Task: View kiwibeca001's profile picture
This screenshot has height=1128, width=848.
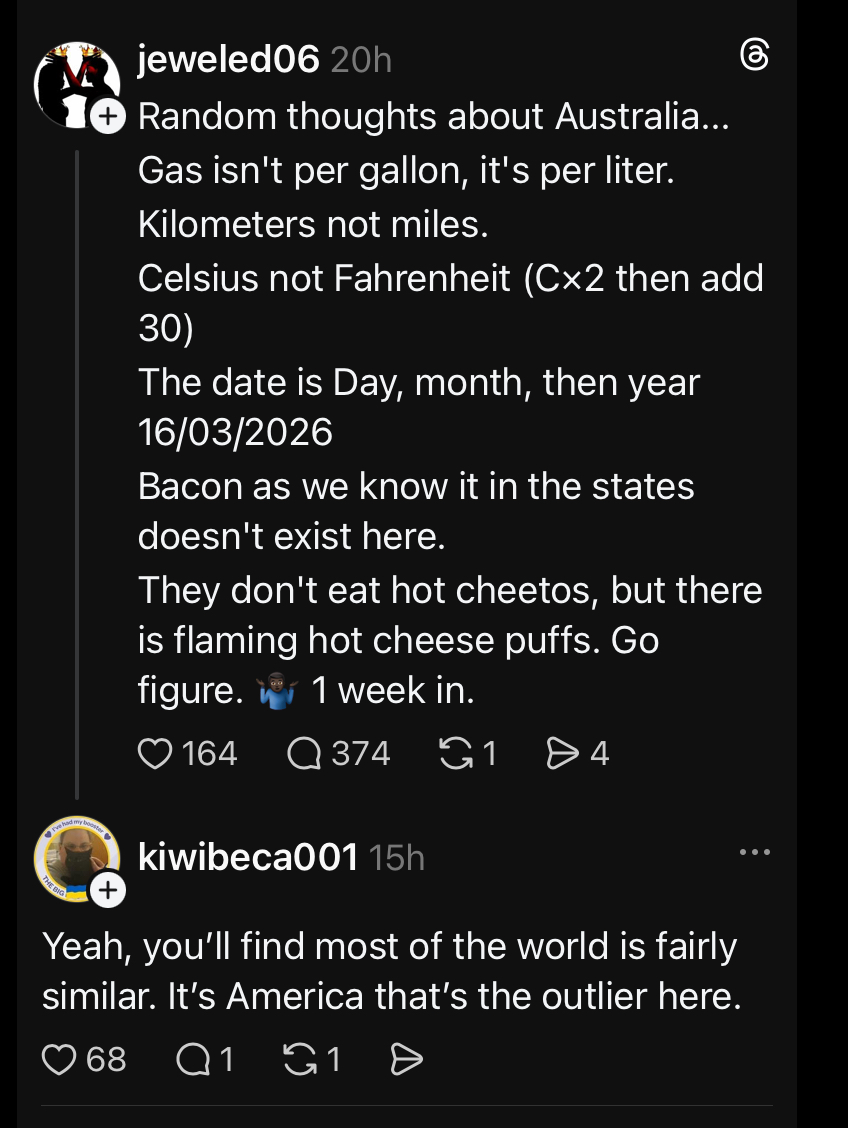Action: [71, 856]
